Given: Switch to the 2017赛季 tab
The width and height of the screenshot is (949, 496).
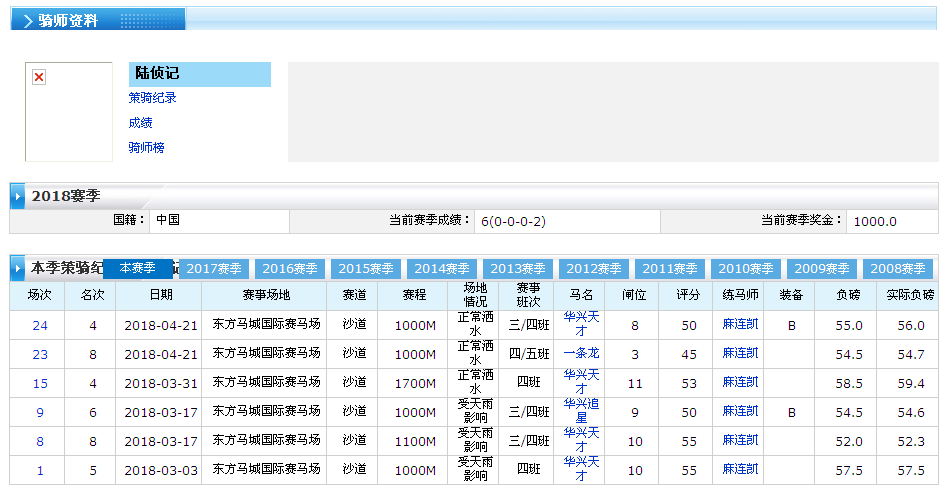Looking at the screenshot, I should coord(216,269).
